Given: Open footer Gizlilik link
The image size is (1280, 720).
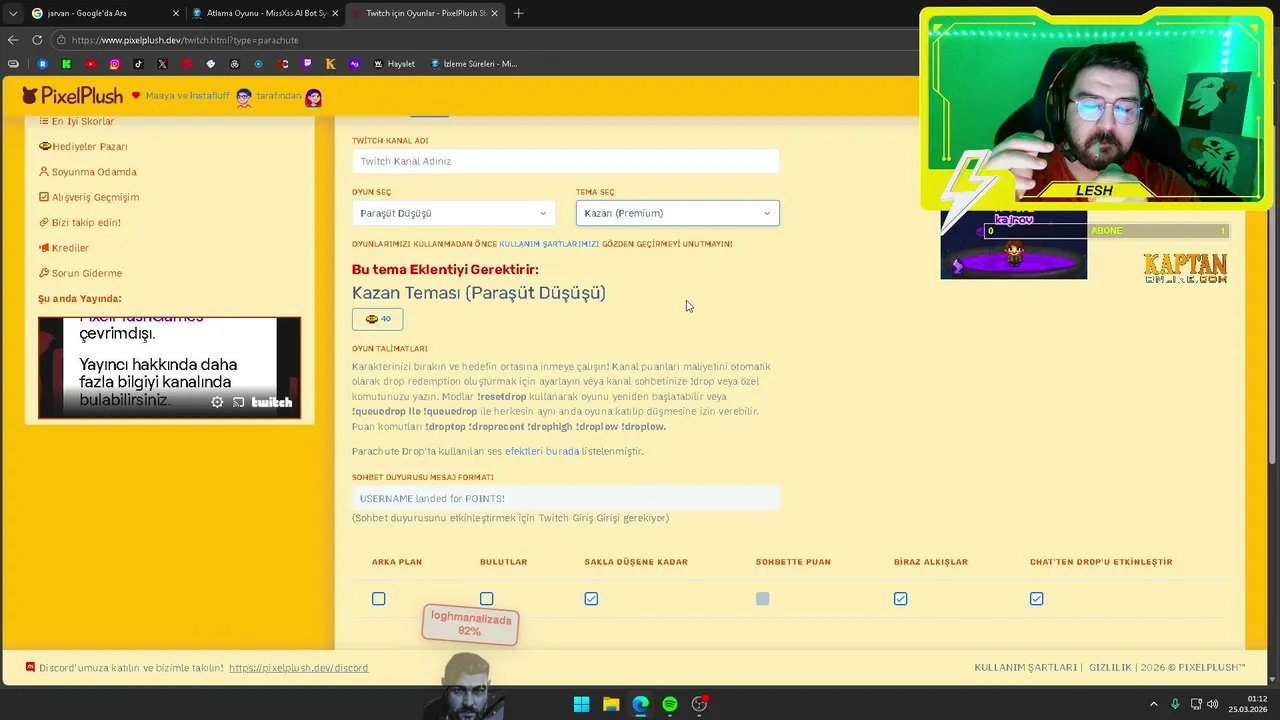Looking at the screenshot, I should 1110,668.
